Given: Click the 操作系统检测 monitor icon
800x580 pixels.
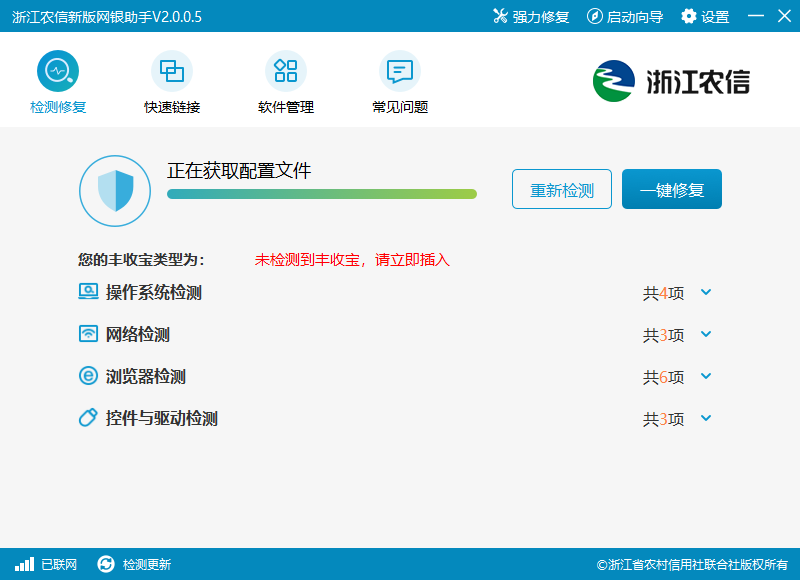Looking at the screenshot, I should 88,292.
